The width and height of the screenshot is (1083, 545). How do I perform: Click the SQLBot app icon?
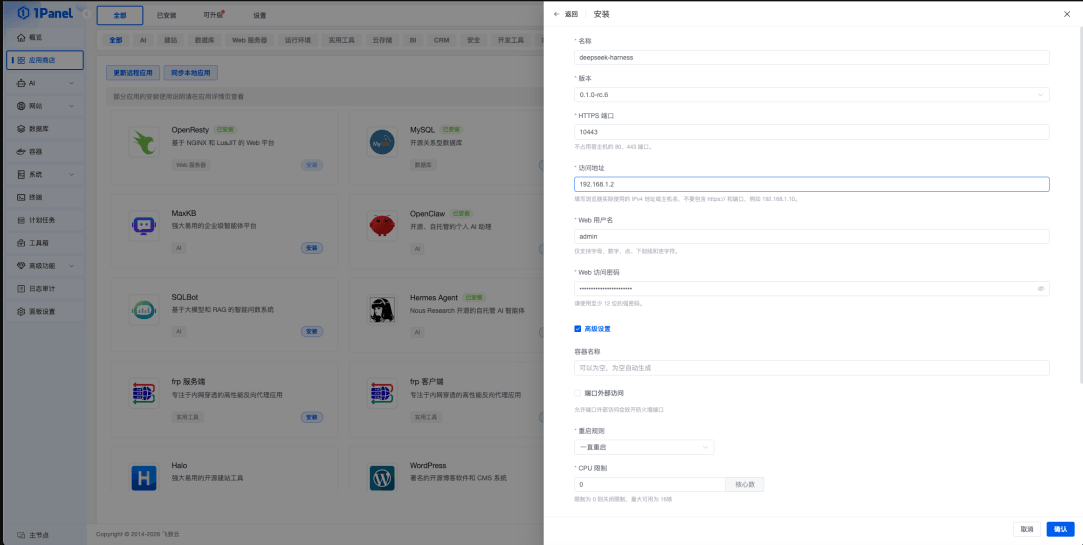coord(144,309)
